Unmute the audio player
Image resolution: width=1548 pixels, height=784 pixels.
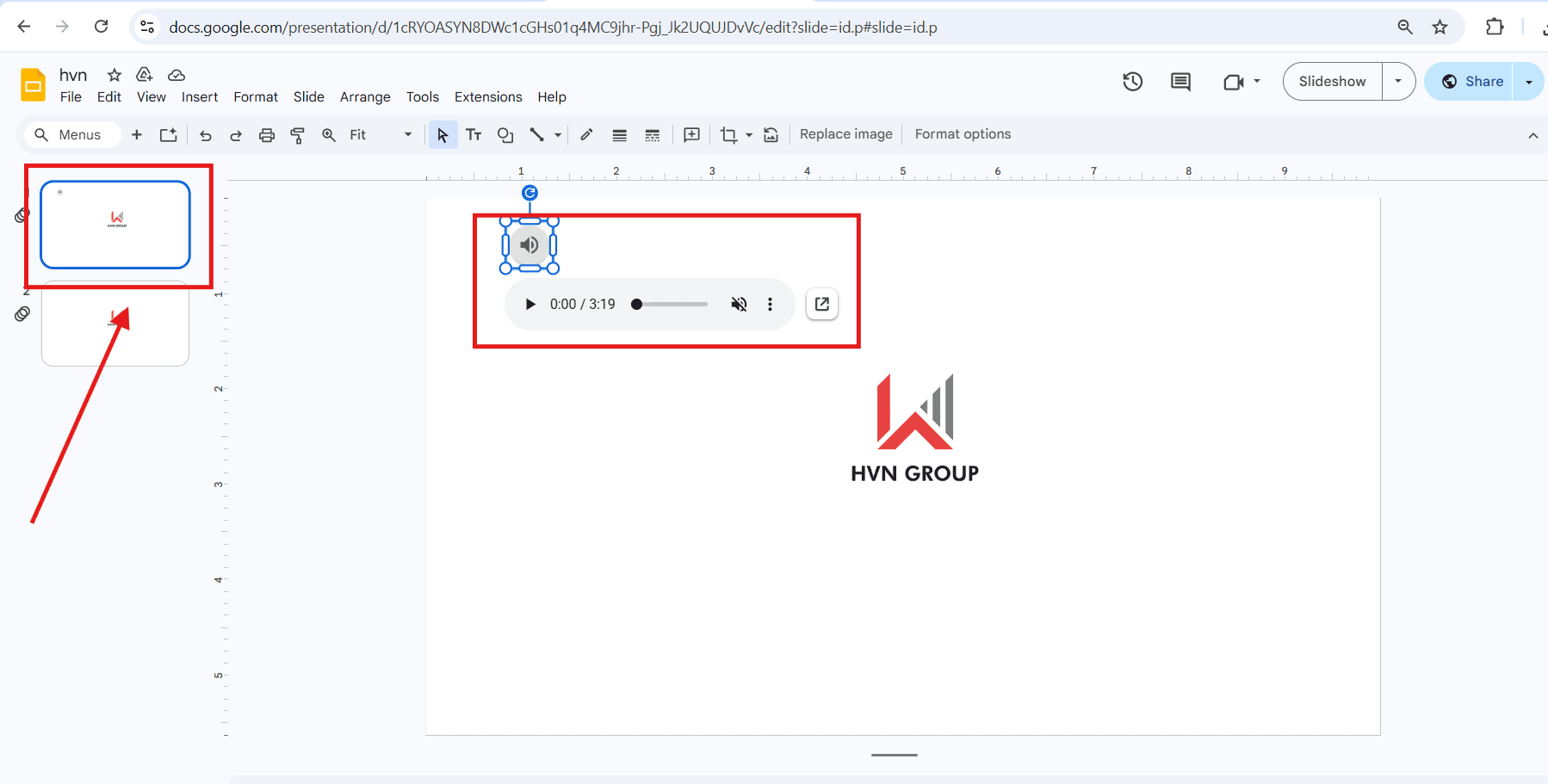739,305
